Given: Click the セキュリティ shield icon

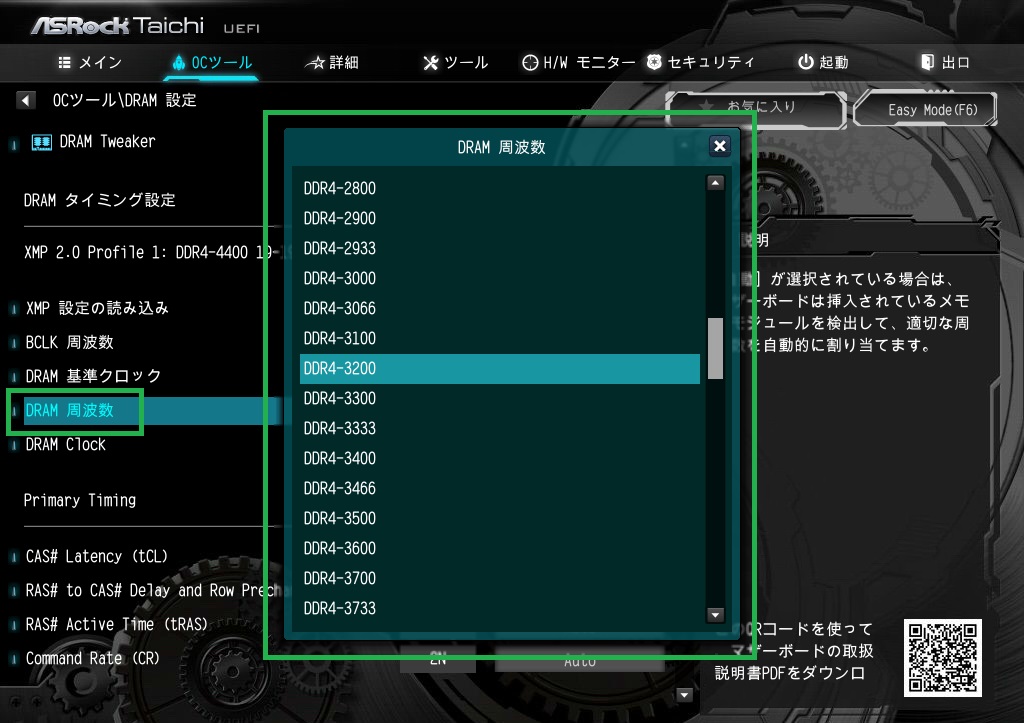Looking at the screenshot, I should (654, 62).
